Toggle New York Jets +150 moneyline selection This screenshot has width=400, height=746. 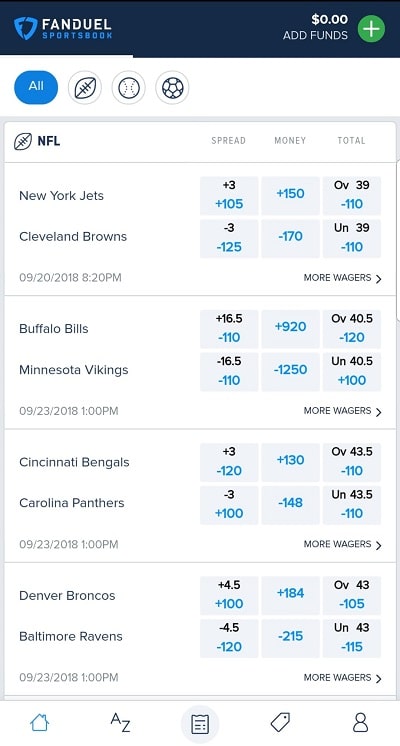(290, 196)
